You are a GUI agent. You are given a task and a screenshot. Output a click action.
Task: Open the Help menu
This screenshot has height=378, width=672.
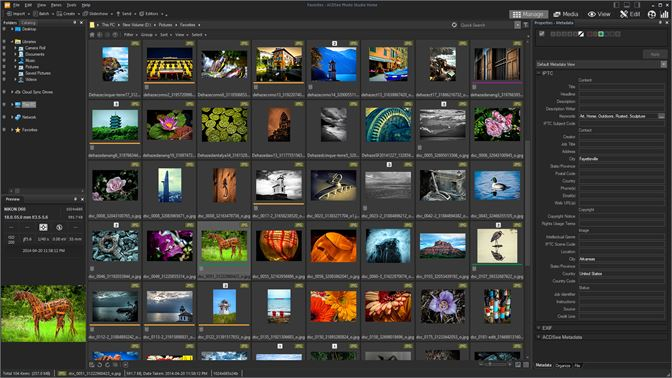86,5
